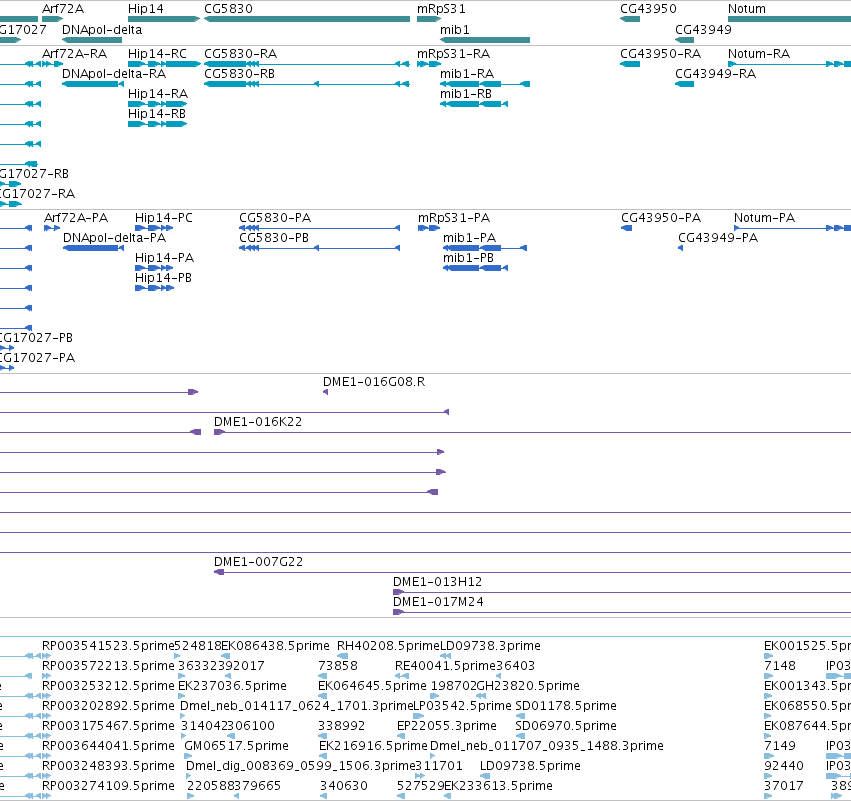Select the RH40208.5prime EST label
The width and height of the screenshot is (851, 801).
click(388, 646)
